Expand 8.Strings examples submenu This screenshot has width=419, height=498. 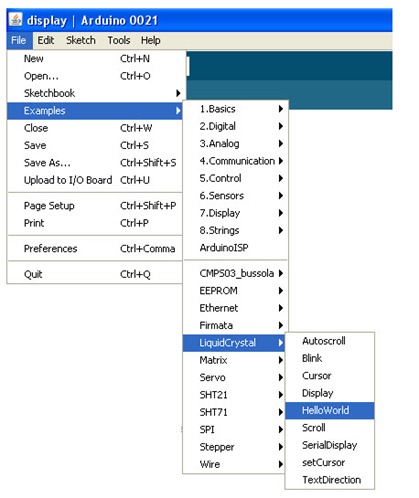[x=235, y=230]
